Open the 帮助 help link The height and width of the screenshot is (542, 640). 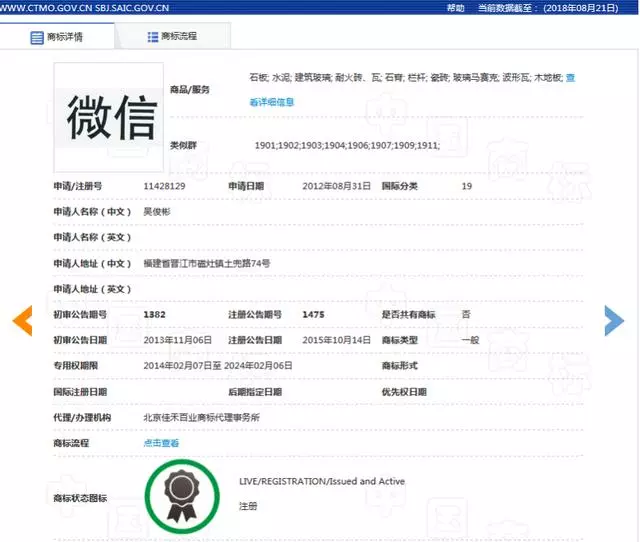pyautogui.click(x=456, y=7)
